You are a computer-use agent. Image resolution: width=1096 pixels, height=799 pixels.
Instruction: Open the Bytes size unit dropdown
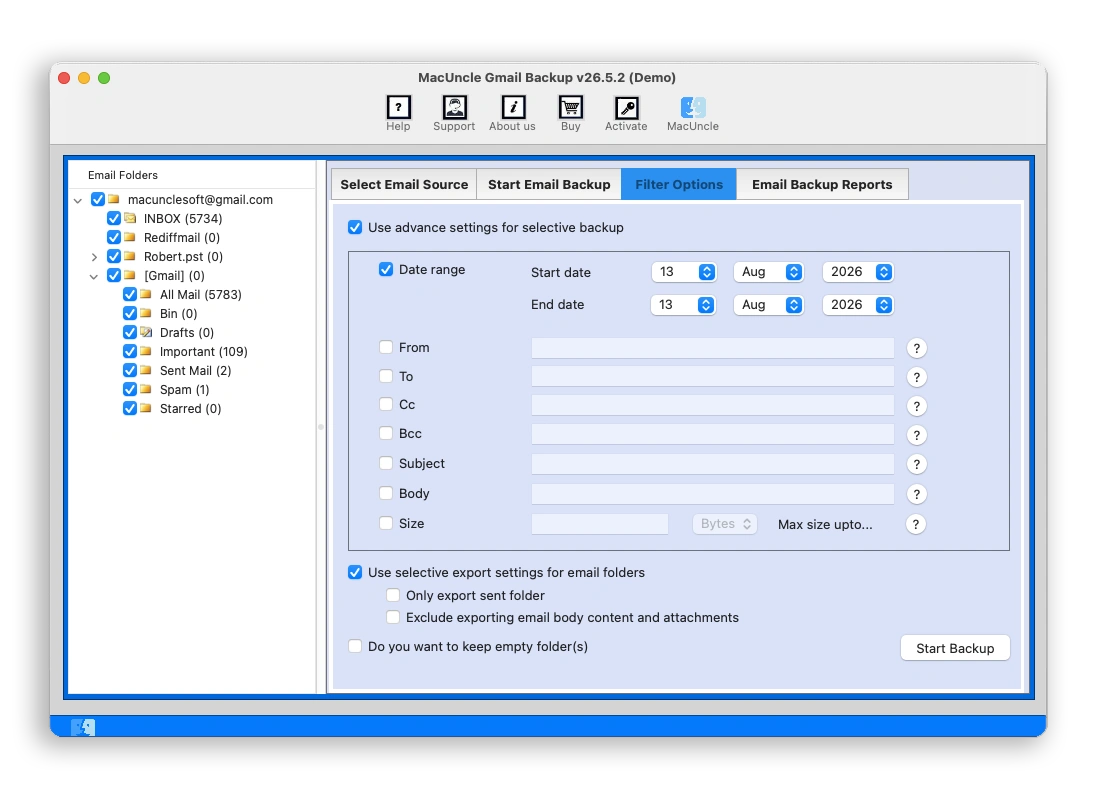[725, 524]
